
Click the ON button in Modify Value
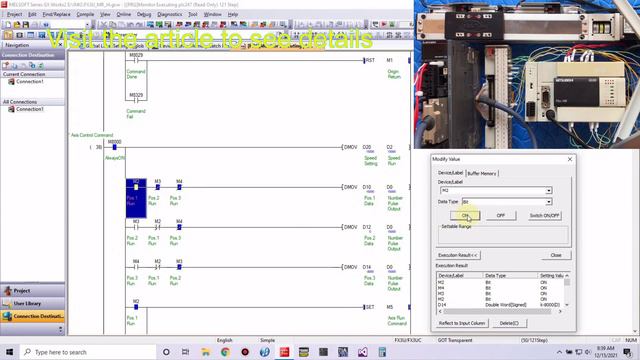[465, 216]
